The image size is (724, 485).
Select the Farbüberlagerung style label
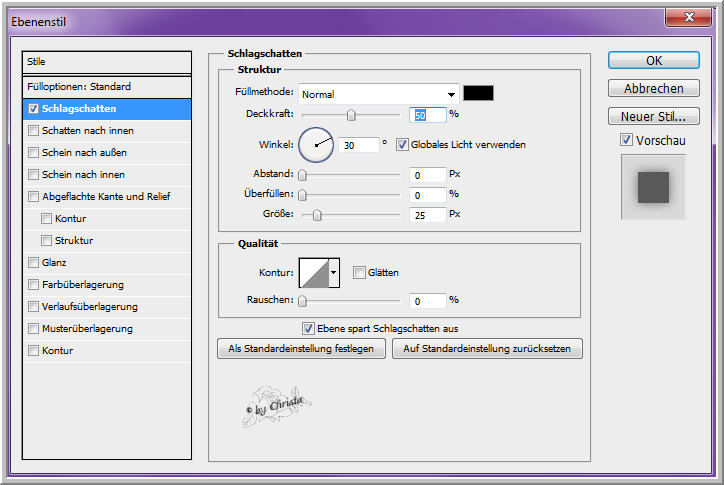point(83,285)
